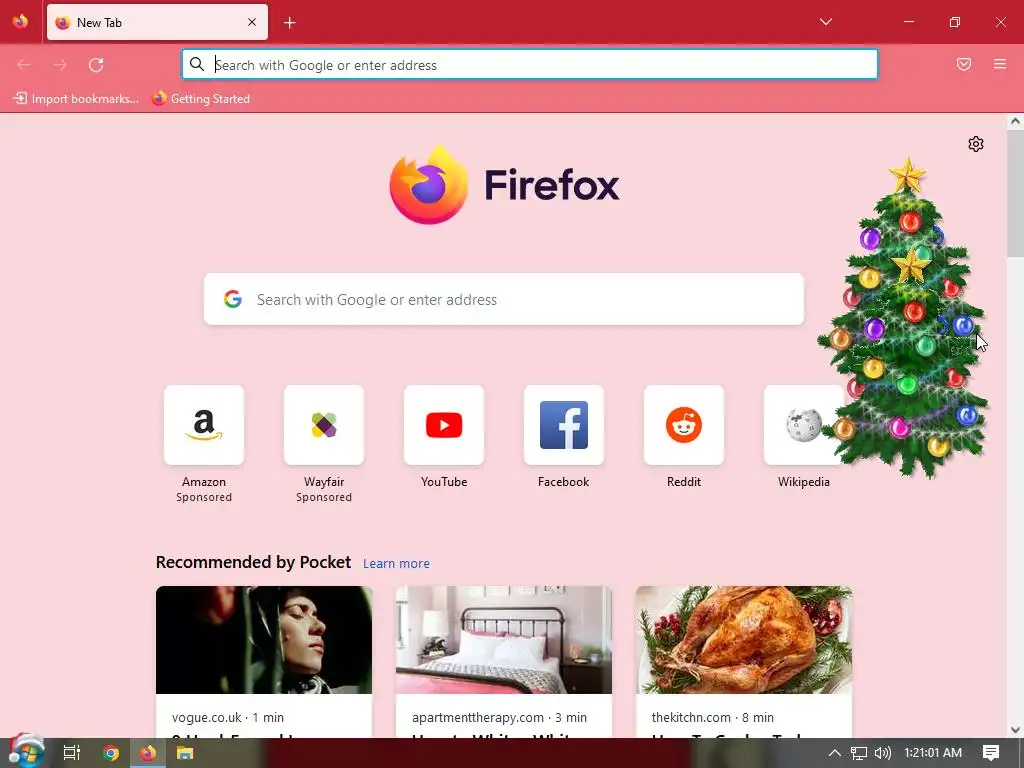1024x768 pixels.
Task: Open the apartmenttherapy.com bedroom story thumbnail
Action: point(504,640)
